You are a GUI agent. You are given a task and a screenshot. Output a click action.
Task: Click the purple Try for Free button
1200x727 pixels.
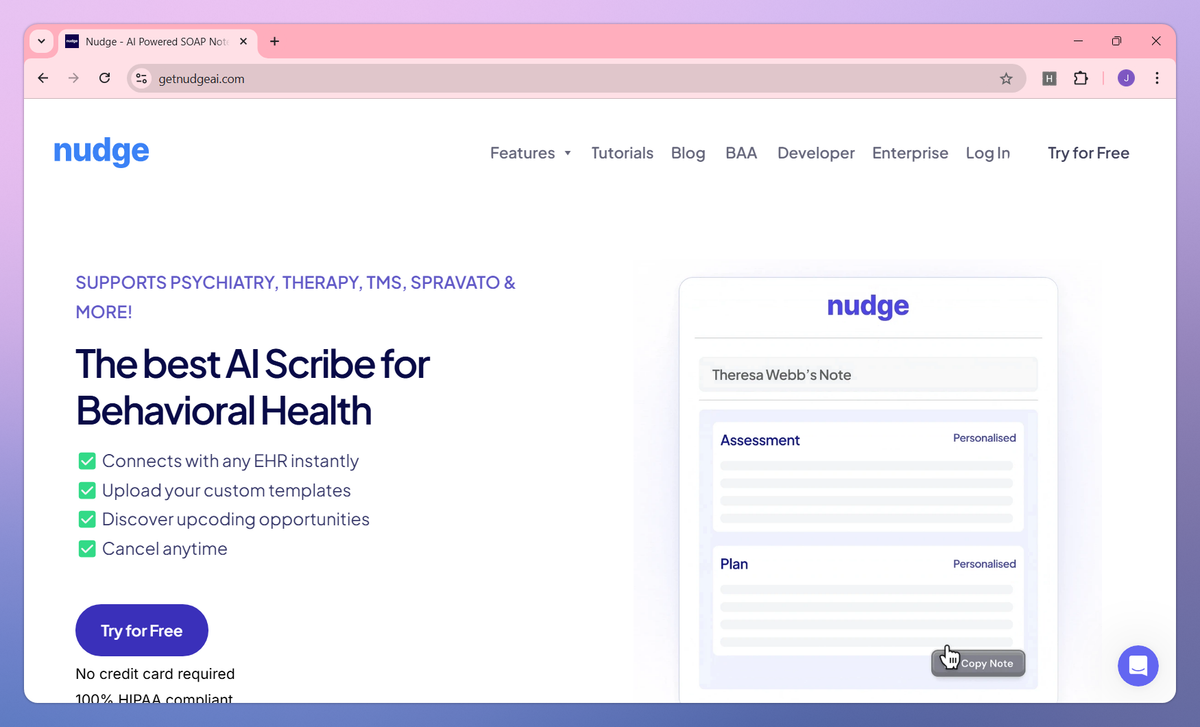coord(142,631)
